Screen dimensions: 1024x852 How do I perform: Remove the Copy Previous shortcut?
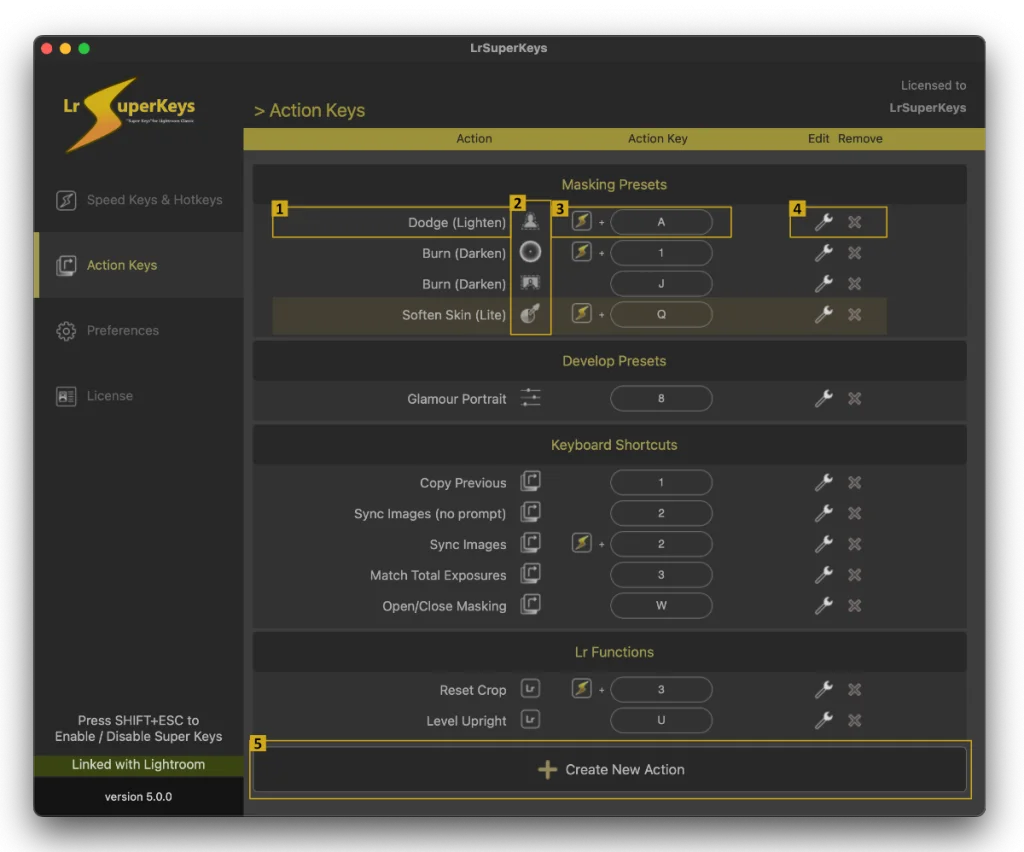pyautogui.click(x=854, y=482)
